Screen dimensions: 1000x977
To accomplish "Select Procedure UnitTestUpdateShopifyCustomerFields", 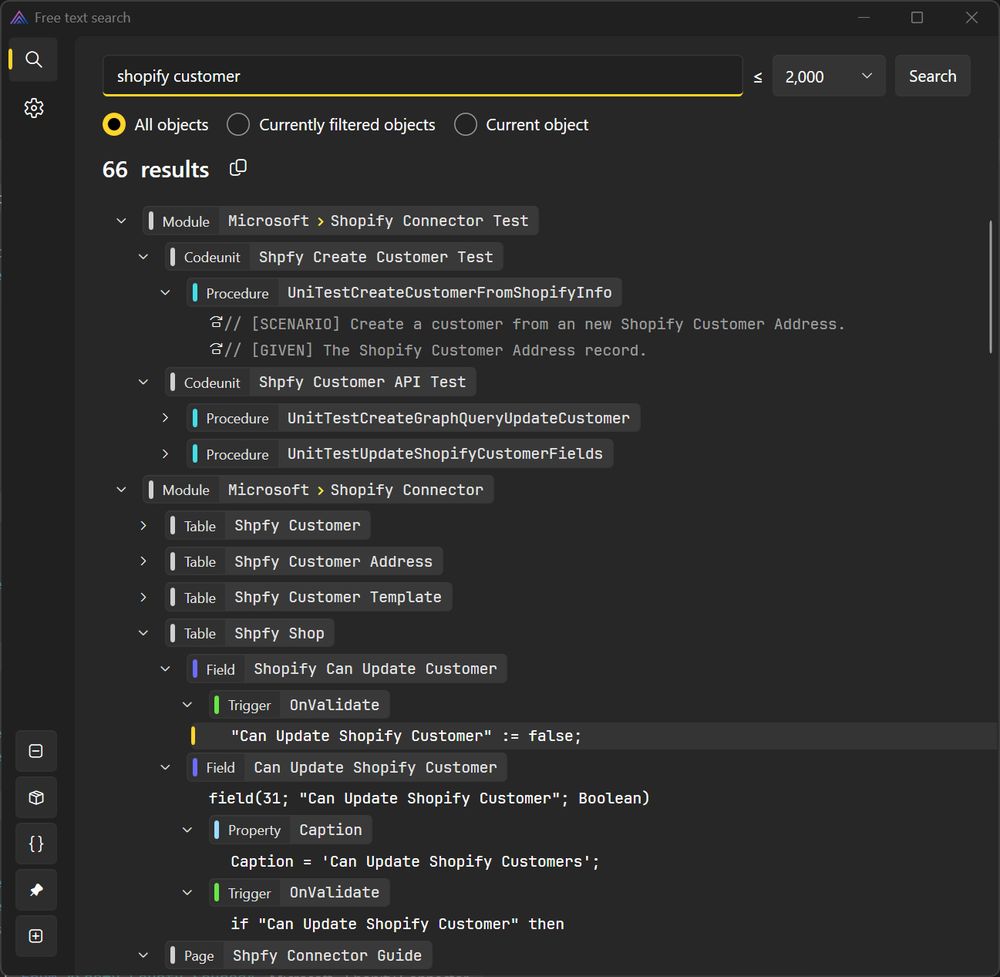I will coord(399,453).
